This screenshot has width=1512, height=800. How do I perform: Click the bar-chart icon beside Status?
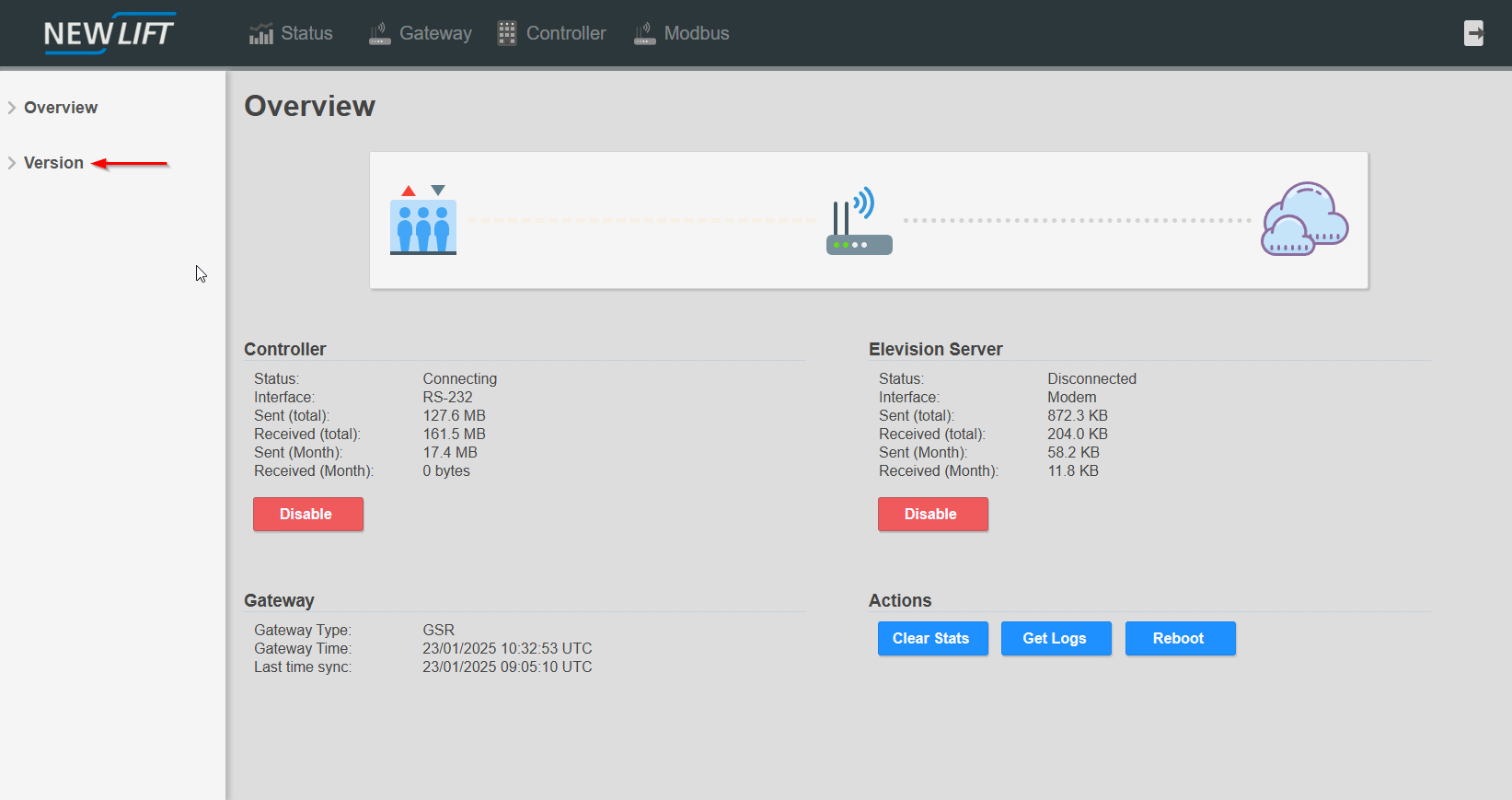click(x=261, y=34)
